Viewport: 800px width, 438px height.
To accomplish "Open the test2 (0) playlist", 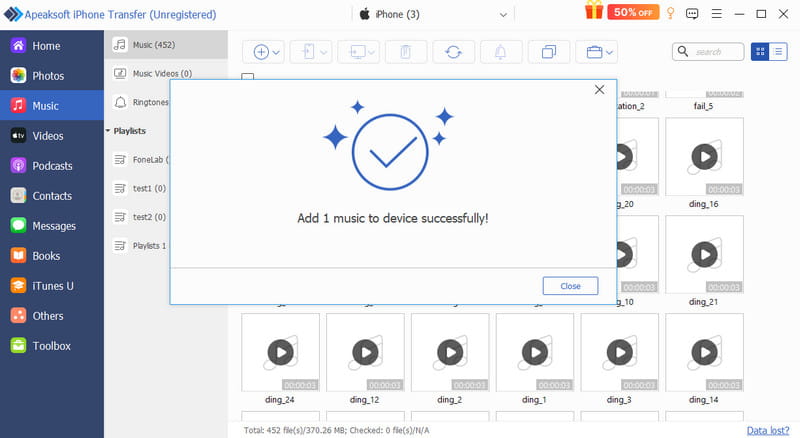I will (138, 217).
